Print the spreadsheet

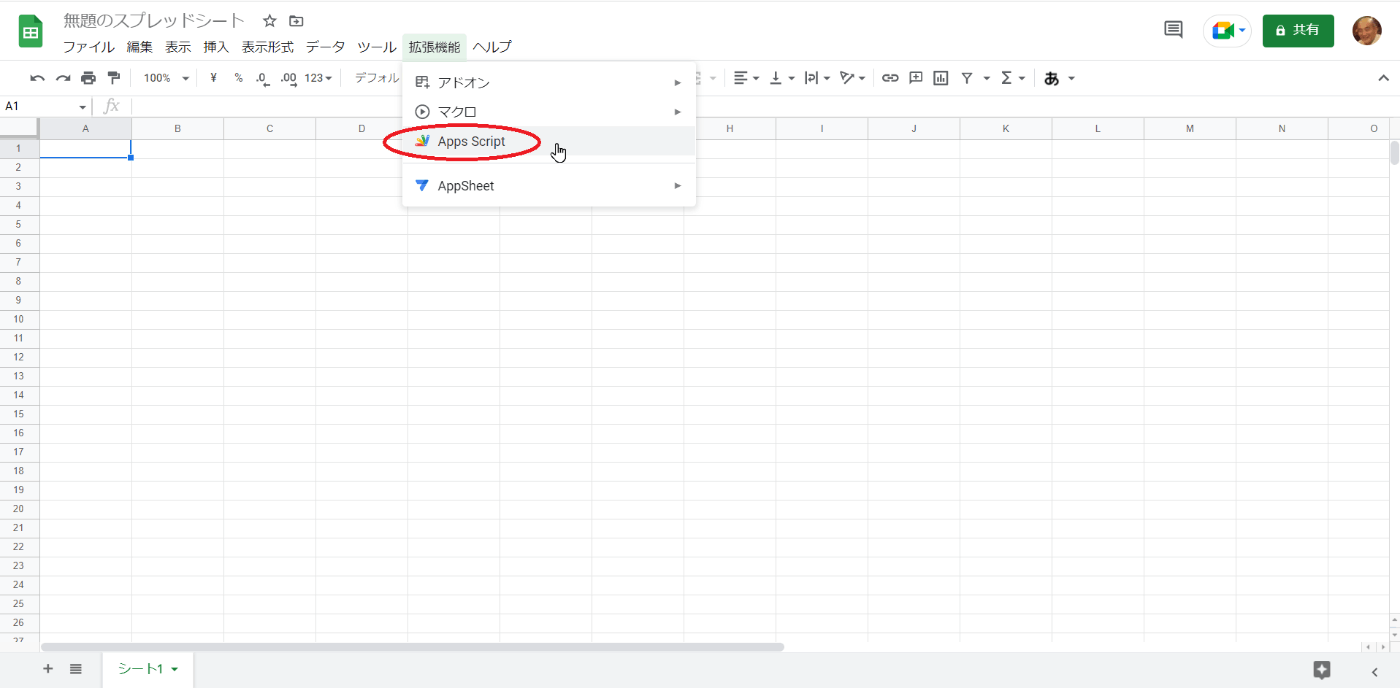pyautogui.click(x=88, y=78)
